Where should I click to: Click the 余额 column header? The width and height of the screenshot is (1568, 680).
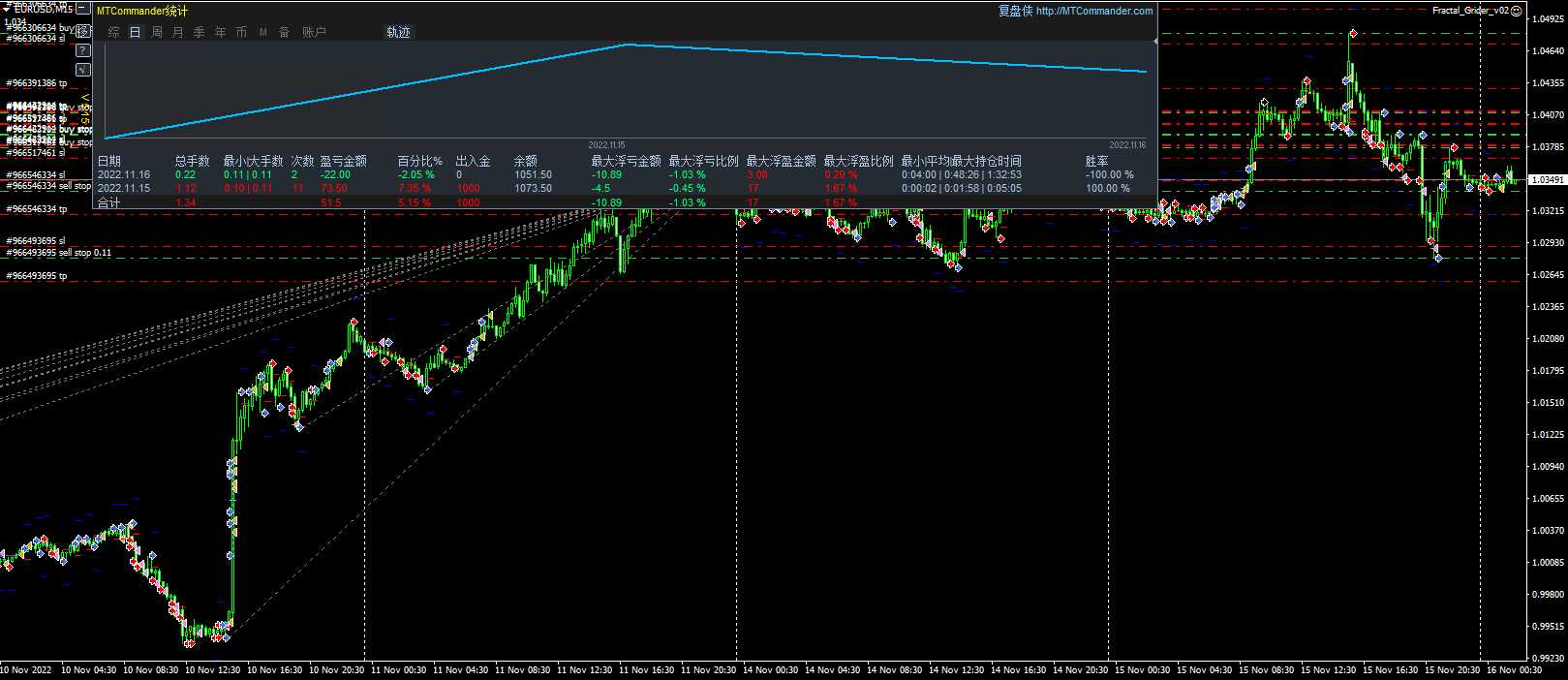click(x=526, y=161)
